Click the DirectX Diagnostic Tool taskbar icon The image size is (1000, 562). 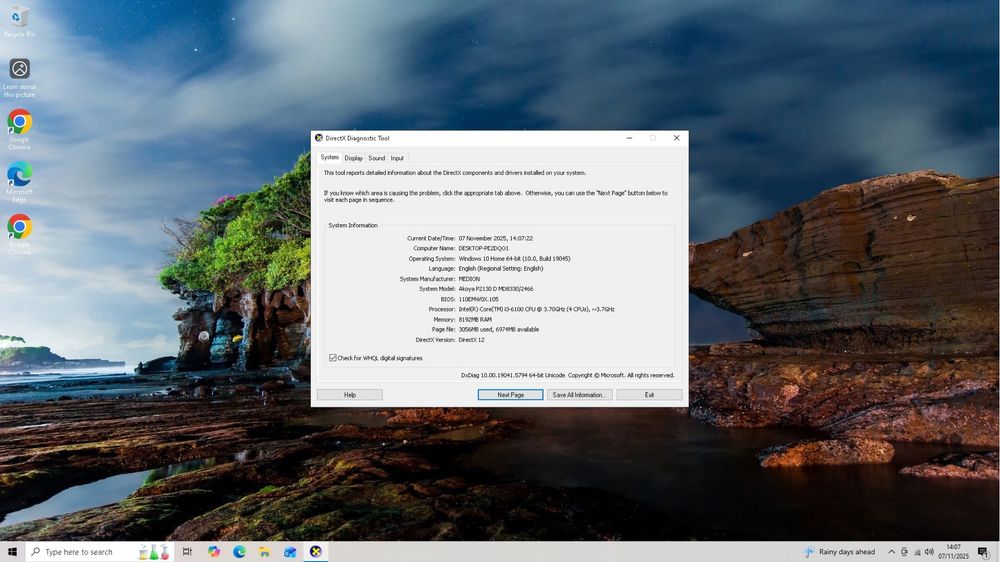tap(316, 552)
